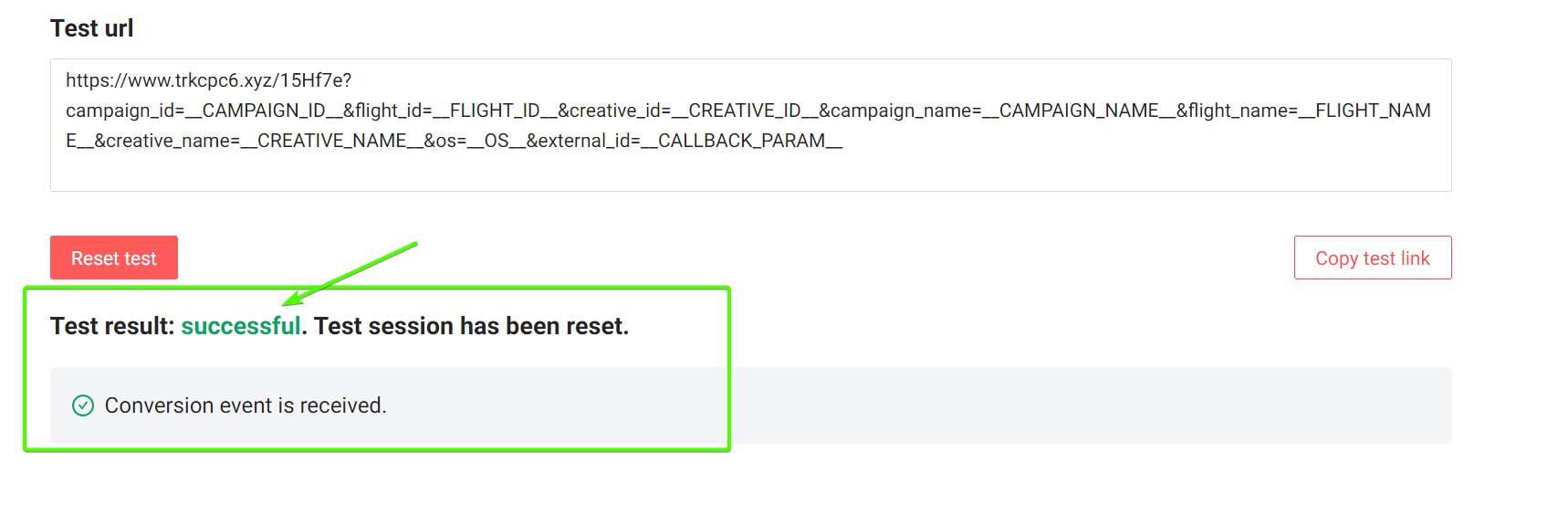Click the green checkmark circle icon
Screen dimensions: 1568x516
[x=83, y=405]
